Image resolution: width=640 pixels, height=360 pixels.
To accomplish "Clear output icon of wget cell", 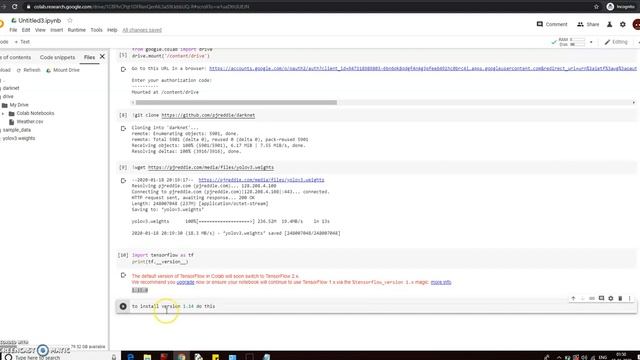I will [x=123, y=181].
